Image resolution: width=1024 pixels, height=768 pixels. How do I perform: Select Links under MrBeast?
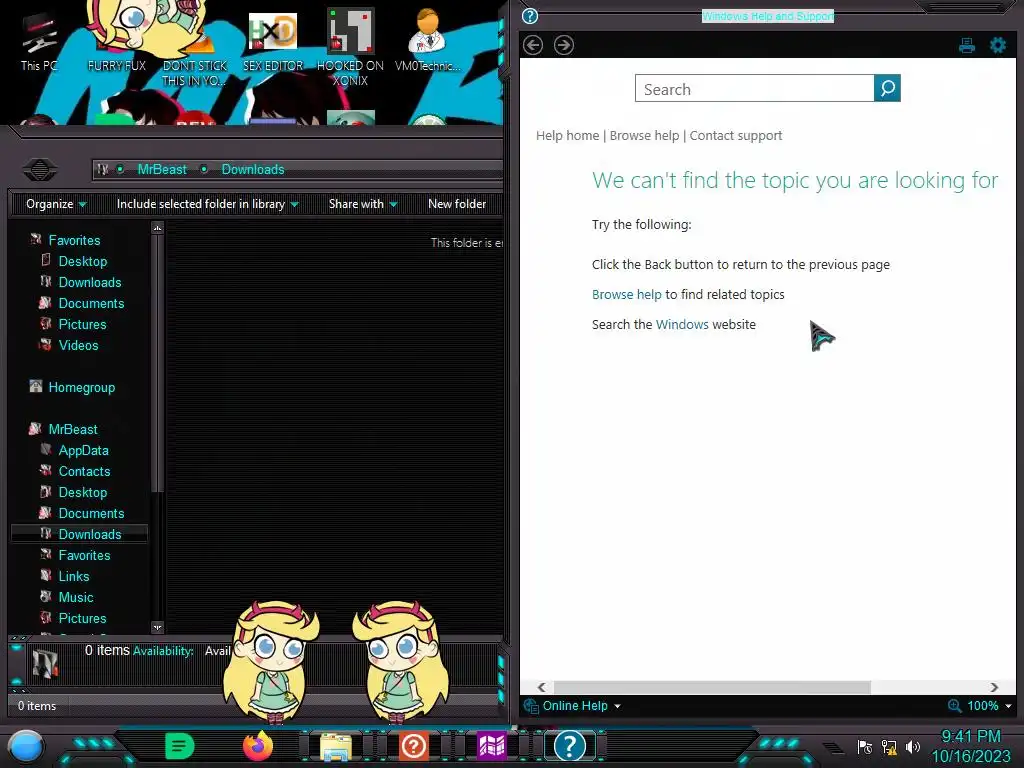pyautogui.click(x=74, y=576)
